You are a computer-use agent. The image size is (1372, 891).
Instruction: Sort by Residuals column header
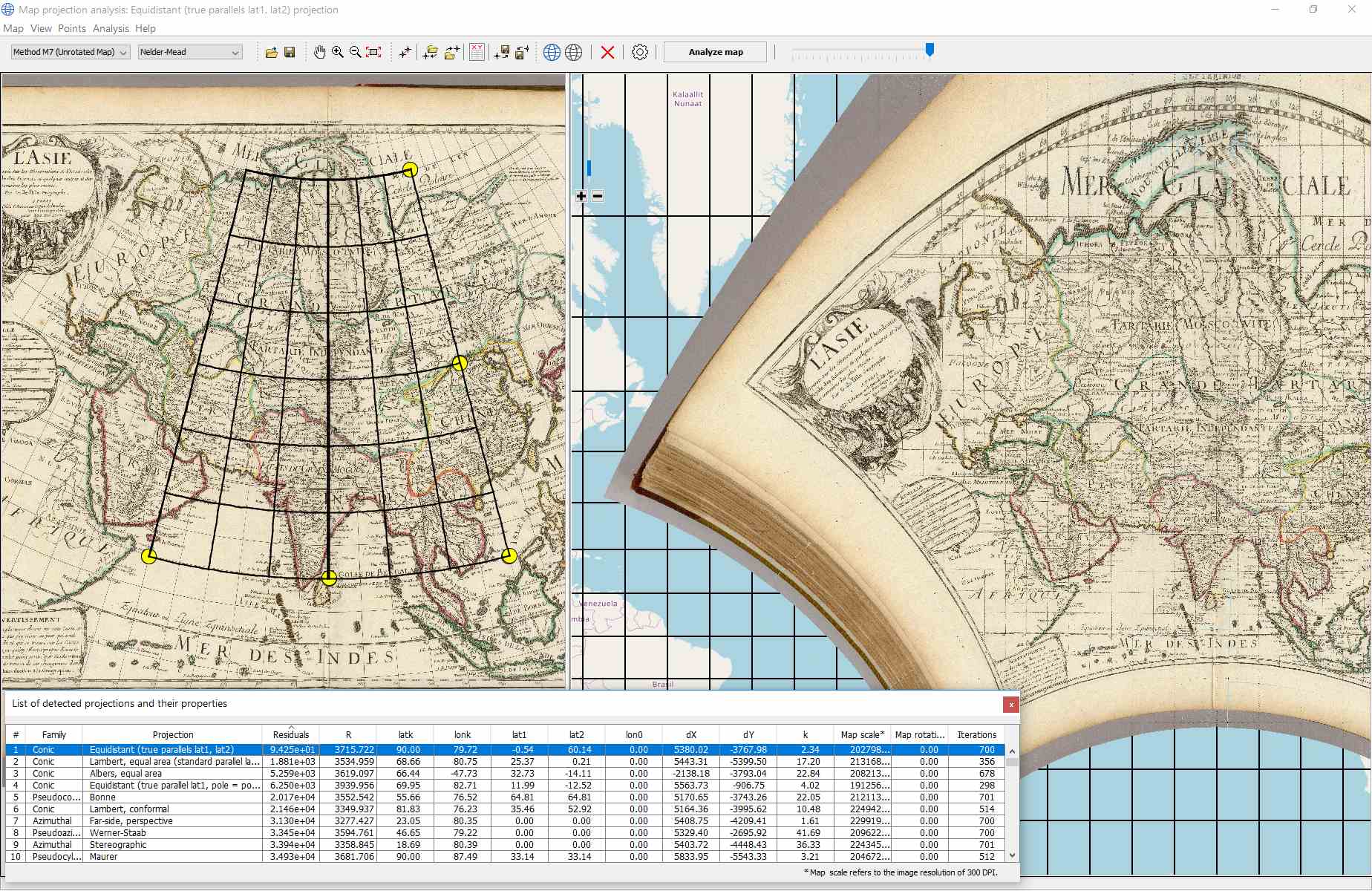[291, 734]
